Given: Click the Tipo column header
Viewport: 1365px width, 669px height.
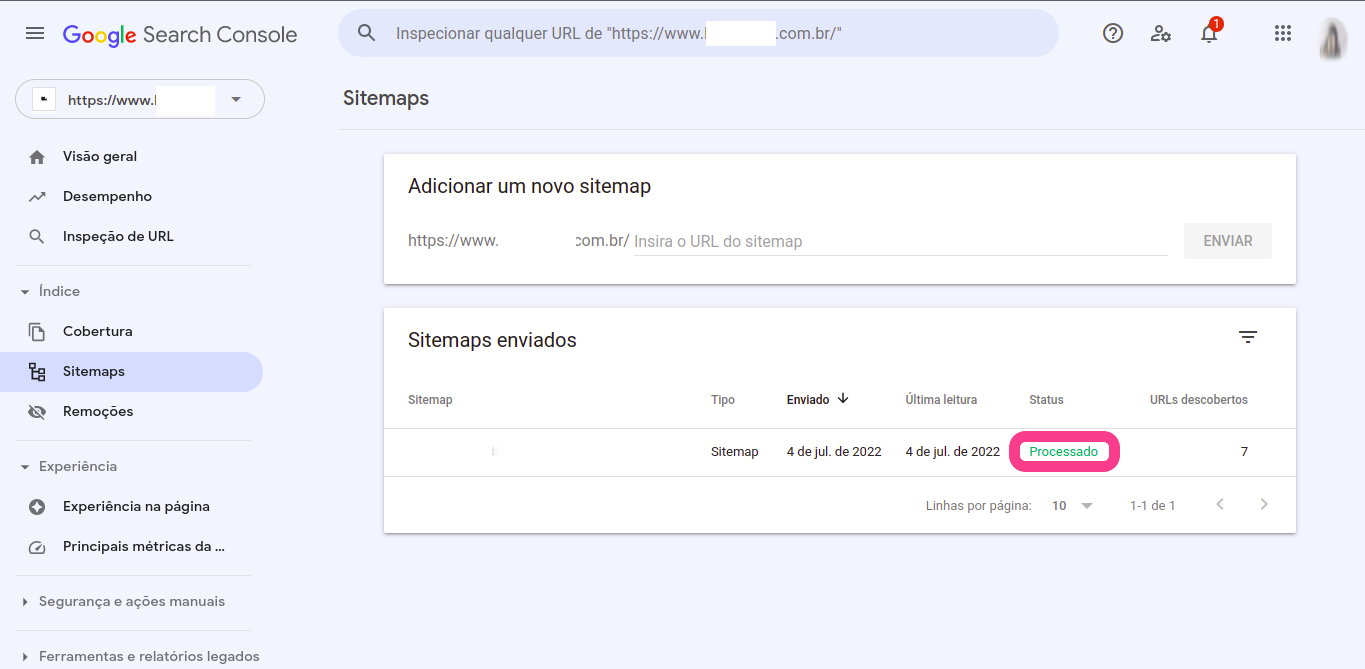Looking at the screenshot, I should [723, 400].
